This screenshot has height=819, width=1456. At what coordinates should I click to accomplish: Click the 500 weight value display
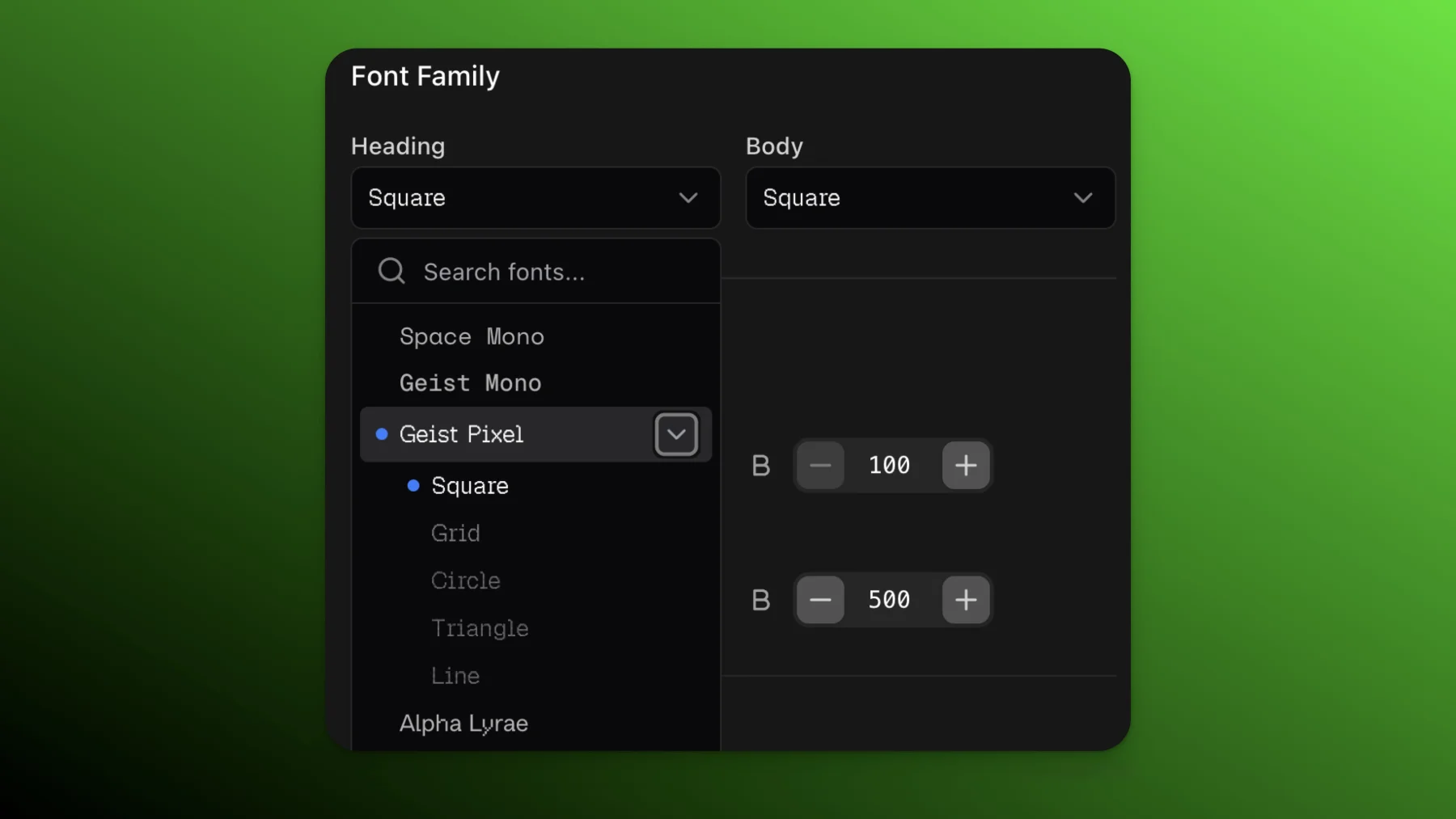coord(890,599)
